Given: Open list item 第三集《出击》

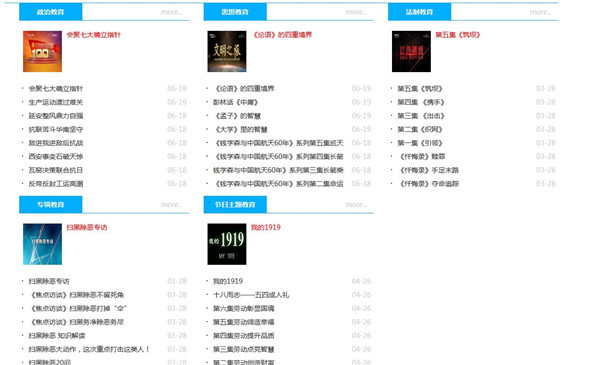Looking at the screenshot, I should (421, 116).
